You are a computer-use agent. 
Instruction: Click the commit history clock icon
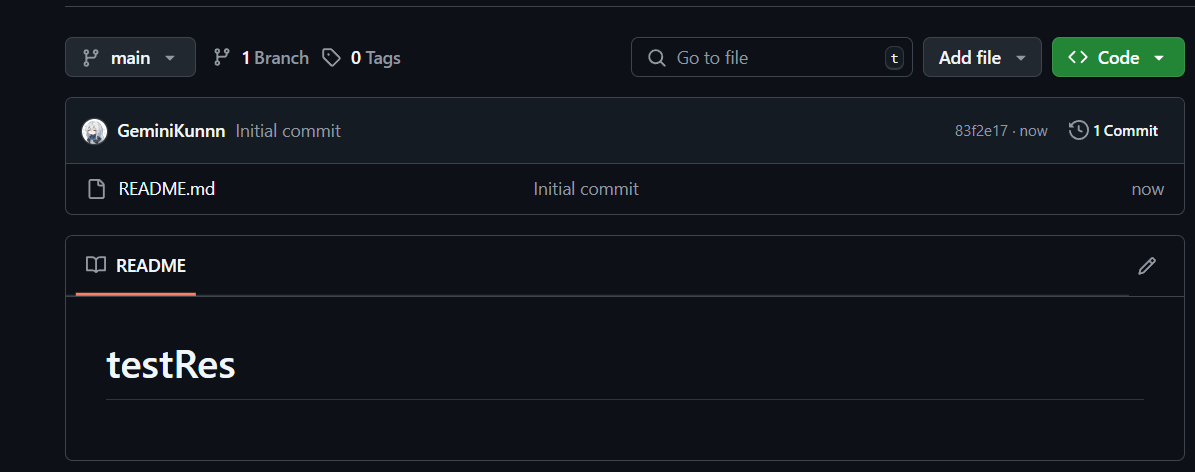point(1078,130)
